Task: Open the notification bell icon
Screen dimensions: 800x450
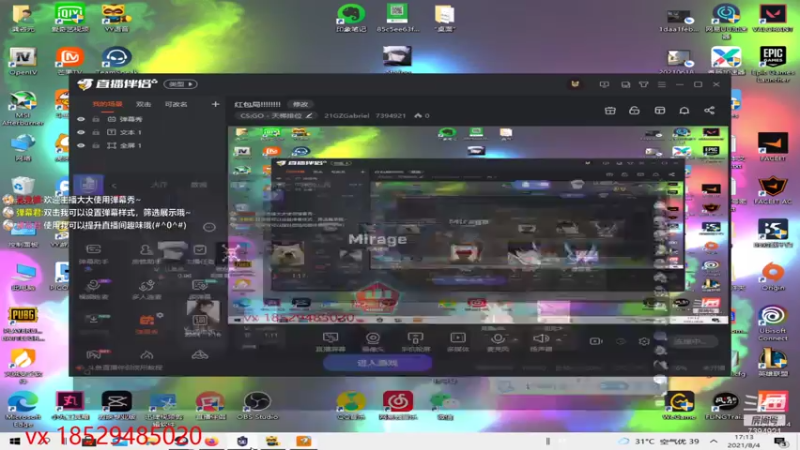Action: [684, 110]
